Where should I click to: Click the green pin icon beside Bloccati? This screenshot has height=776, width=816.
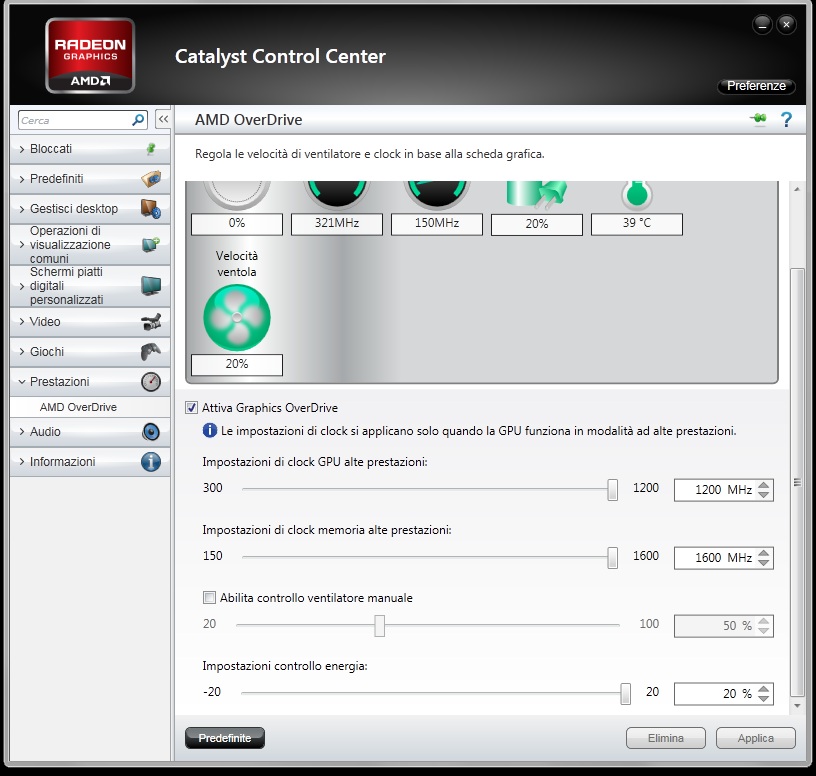[151, 149]
